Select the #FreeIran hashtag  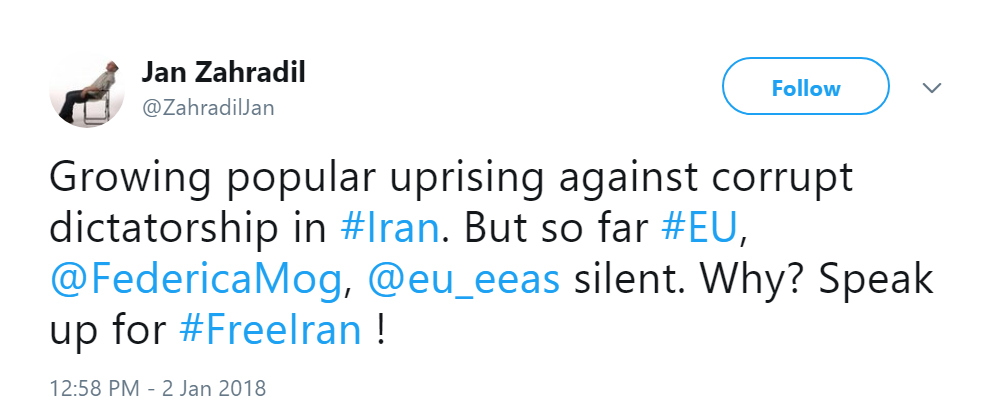point(272,330)
